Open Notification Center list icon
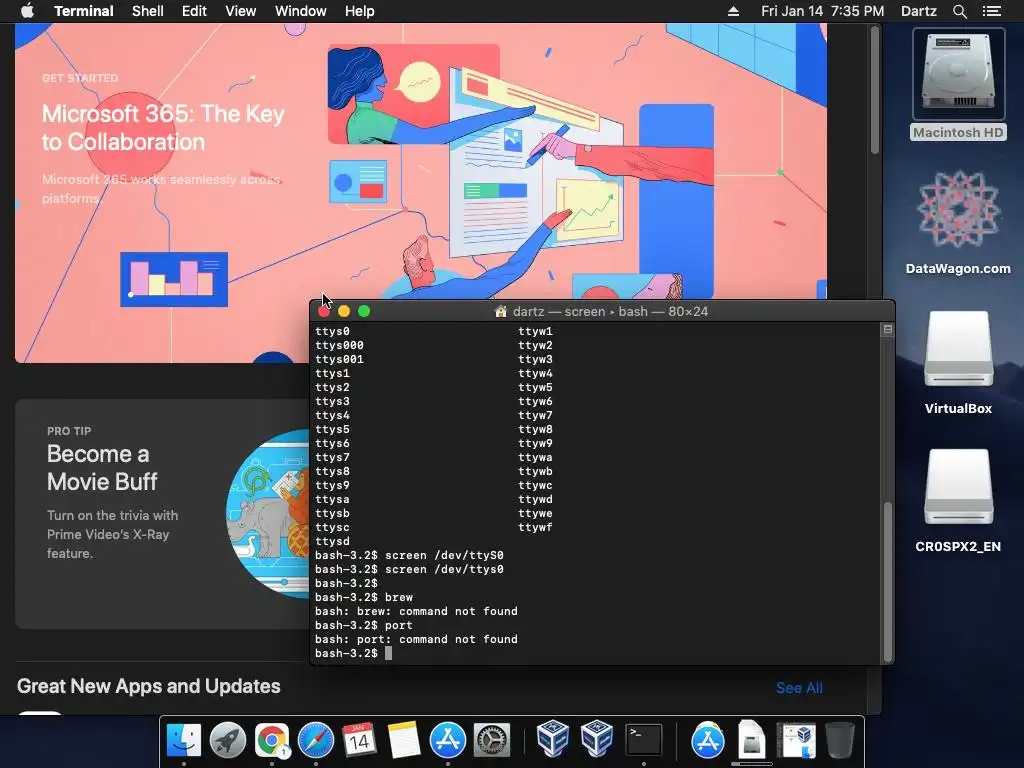 [992, 11]
